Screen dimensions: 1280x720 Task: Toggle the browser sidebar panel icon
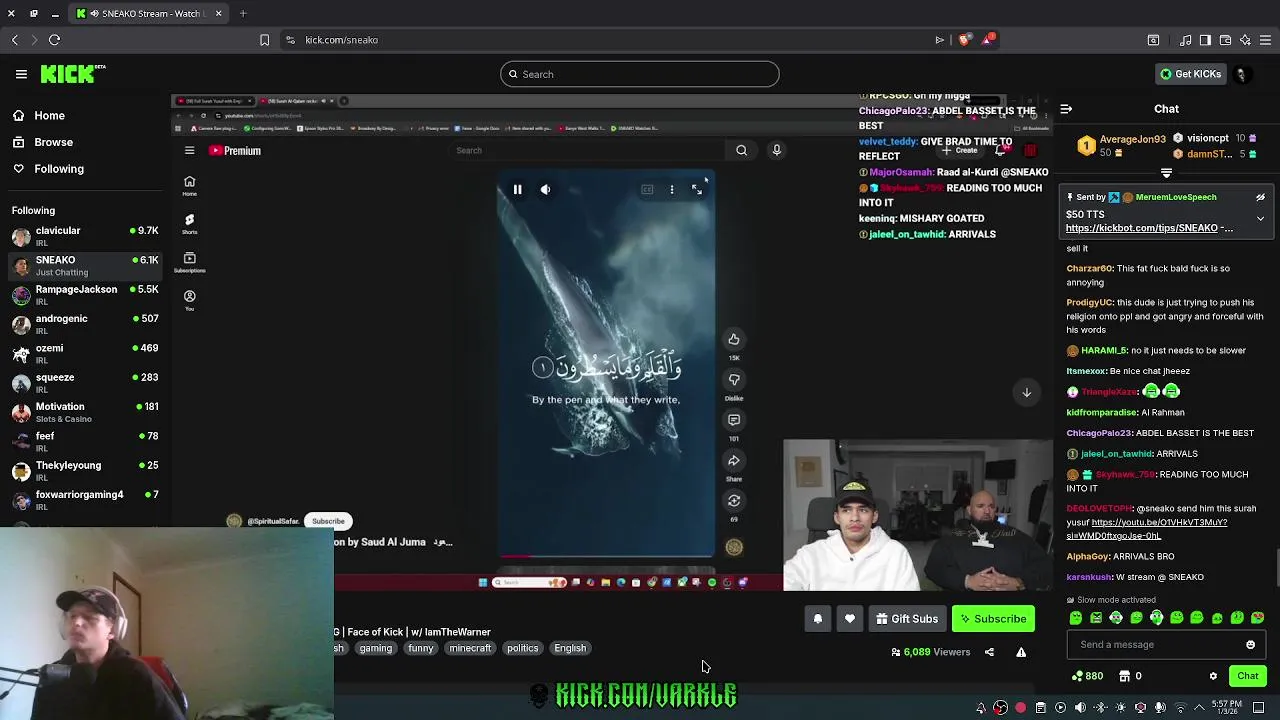[1205, 40]
